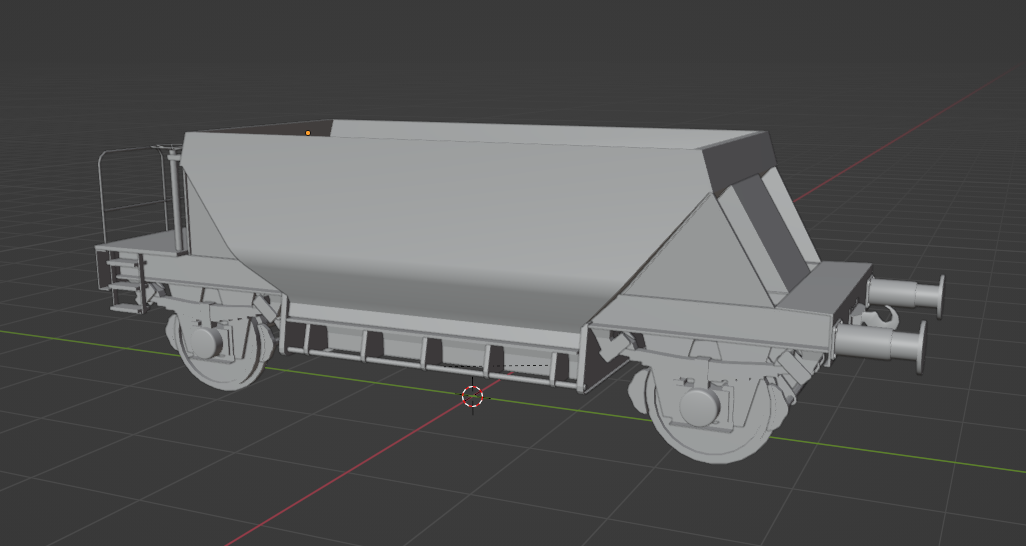
Task: Select the orange object origin dot
Action: point(308,133)
